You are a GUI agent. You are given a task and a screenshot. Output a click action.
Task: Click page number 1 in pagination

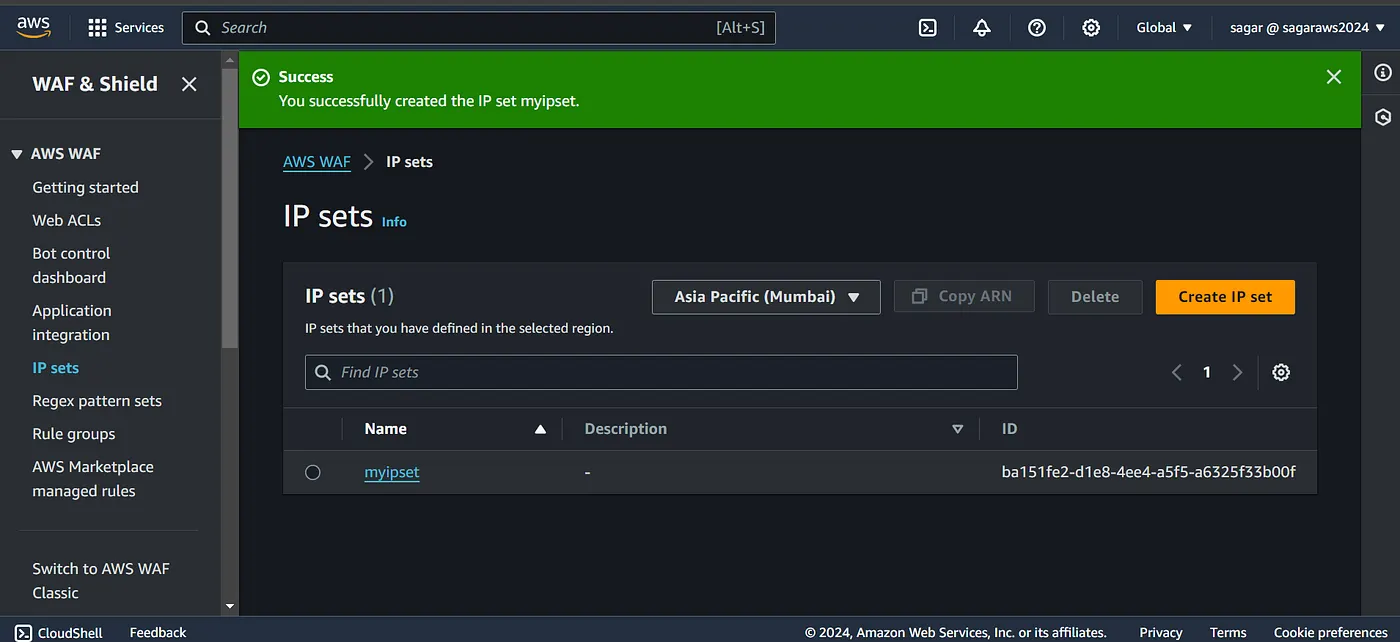pos(1207,372)
